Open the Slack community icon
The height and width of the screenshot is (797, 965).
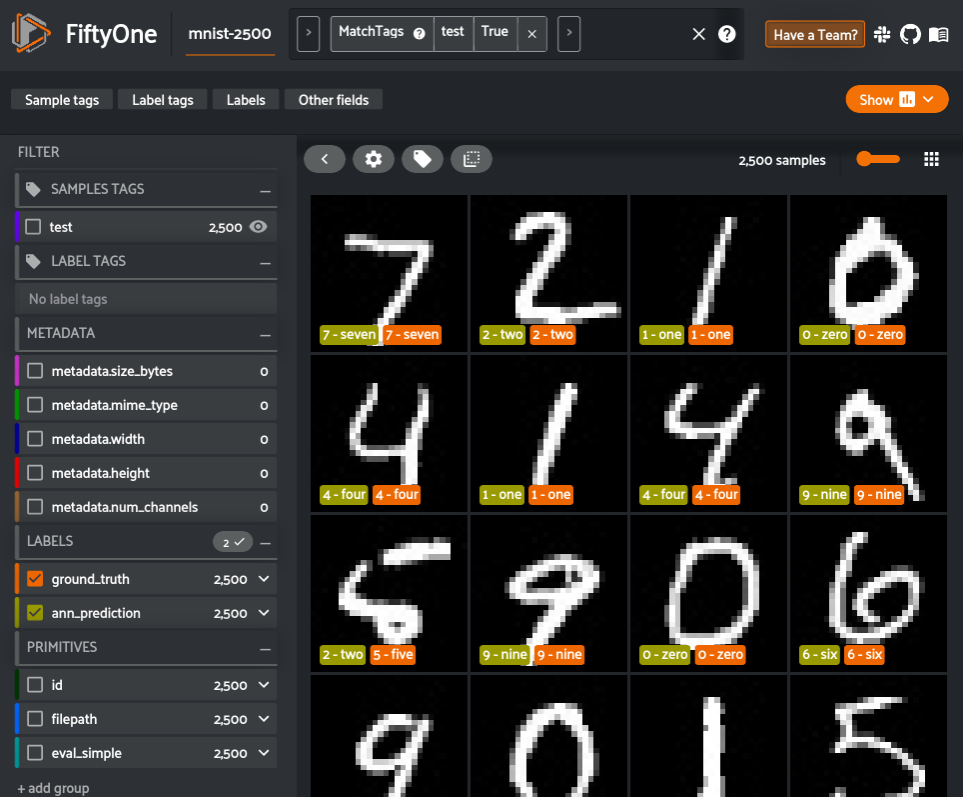click(x=882, y=33)
